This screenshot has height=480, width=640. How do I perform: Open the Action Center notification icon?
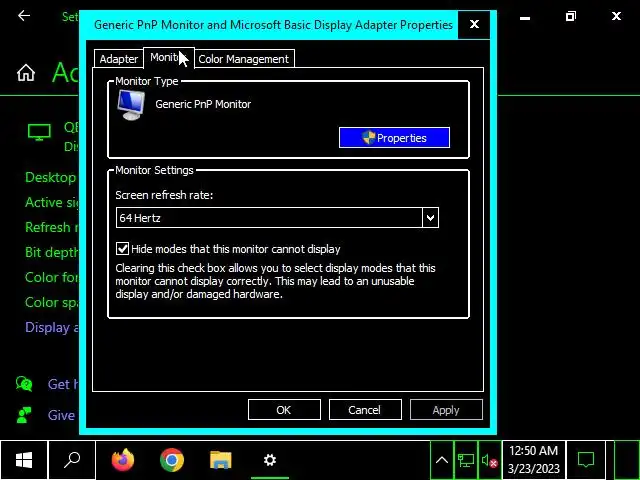pos(586,460)
